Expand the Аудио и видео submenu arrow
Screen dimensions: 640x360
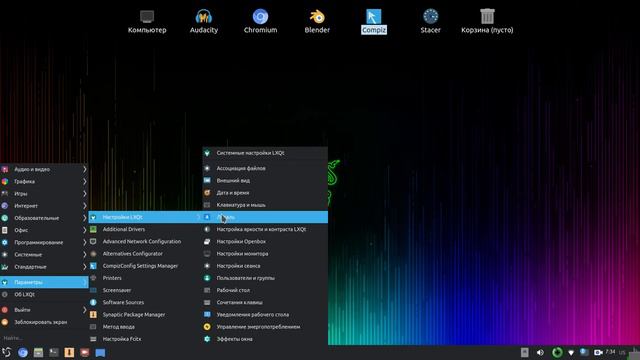[x=84, y=169]
